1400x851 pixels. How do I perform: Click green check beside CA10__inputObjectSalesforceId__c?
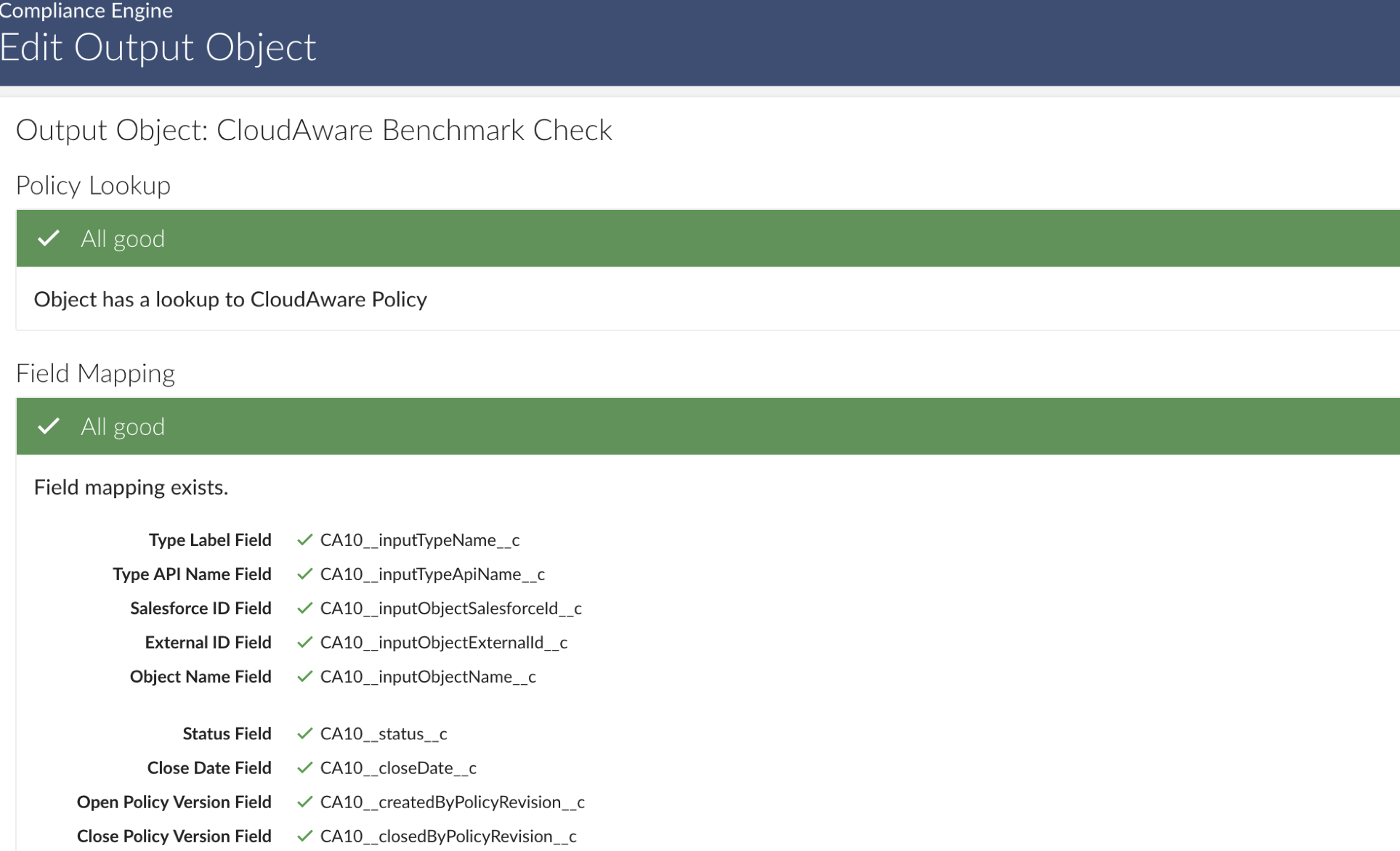click(x=305, y=608)
